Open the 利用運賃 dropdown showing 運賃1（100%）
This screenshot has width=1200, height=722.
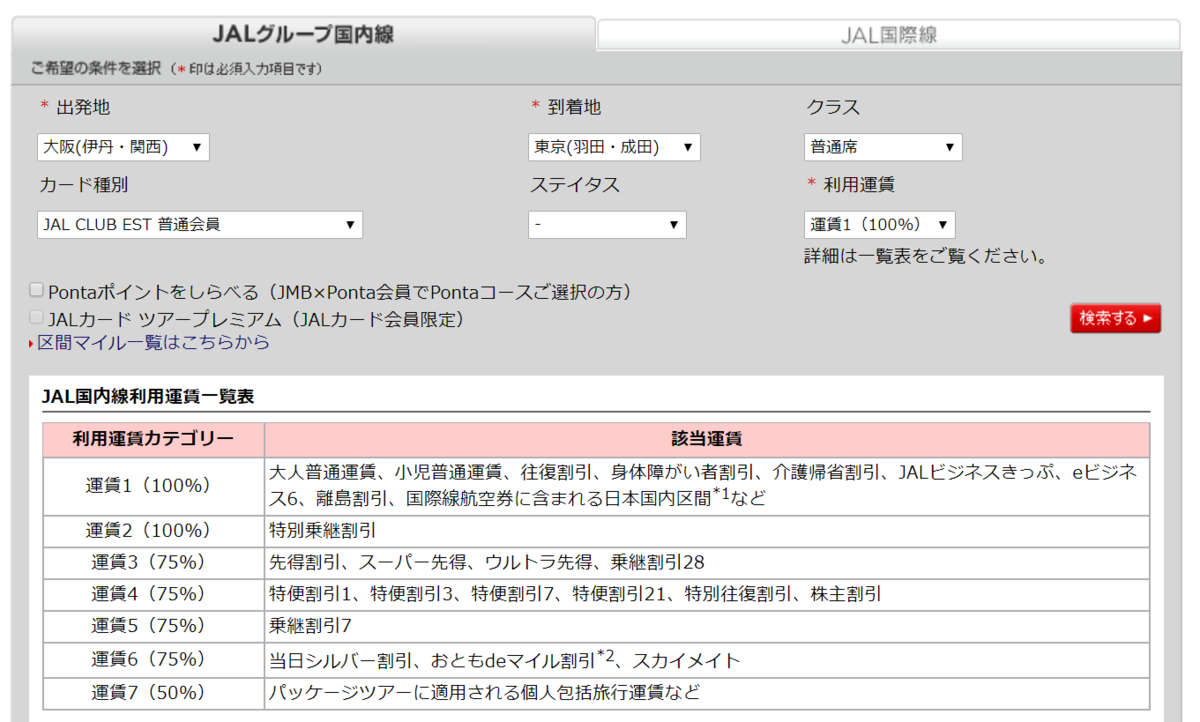880,225
